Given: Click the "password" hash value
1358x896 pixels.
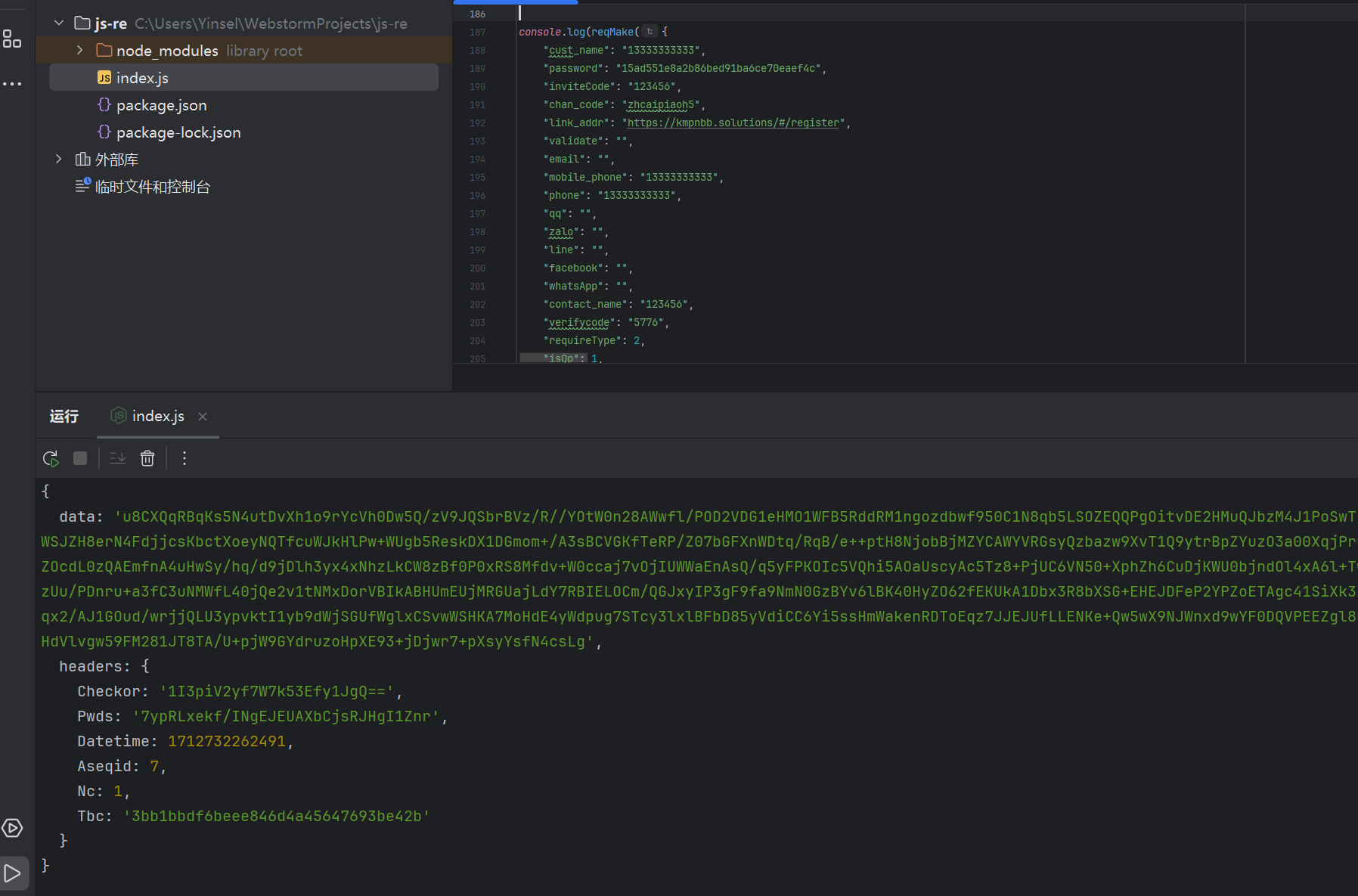Looking at the screenshot, I should (x=718, y=68).
